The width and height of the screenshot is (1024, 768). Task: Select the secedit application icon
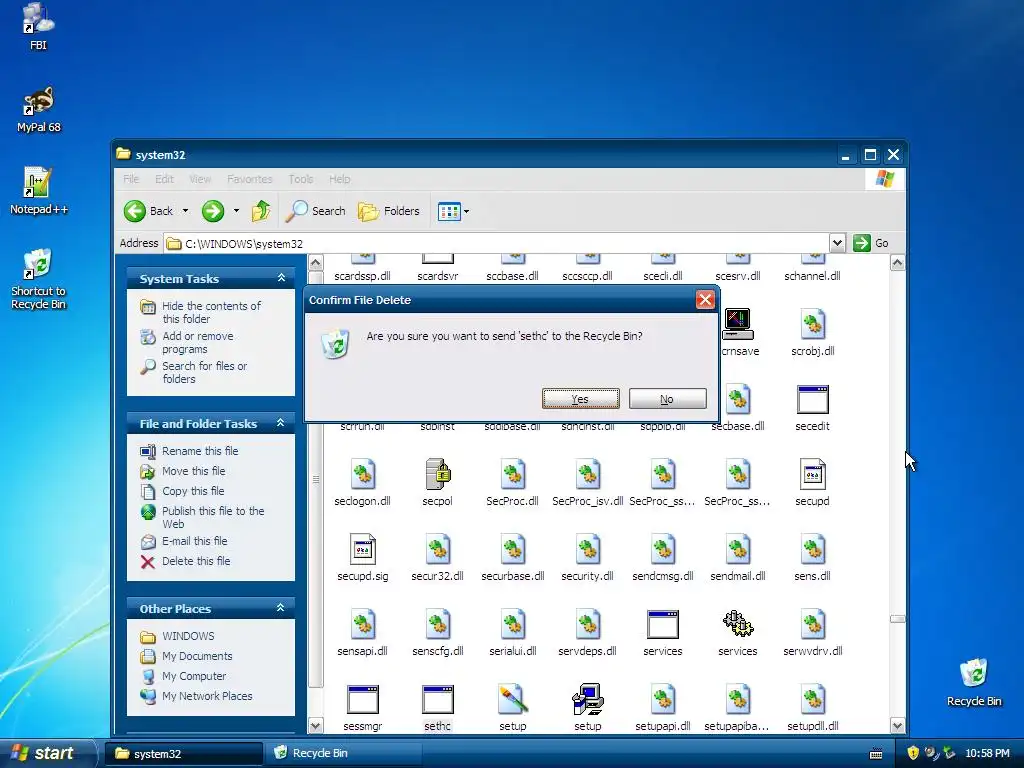coord(812,400)
